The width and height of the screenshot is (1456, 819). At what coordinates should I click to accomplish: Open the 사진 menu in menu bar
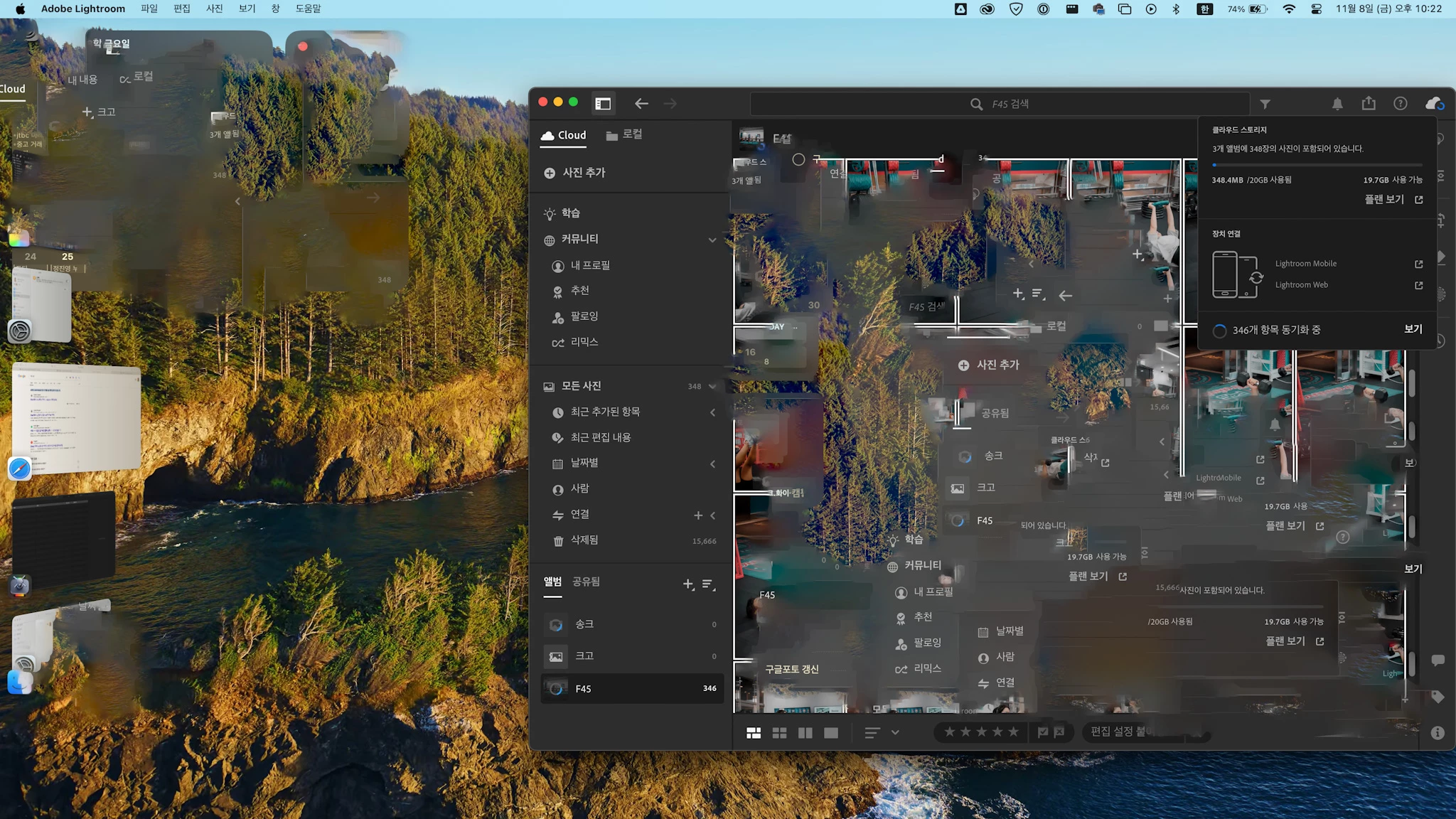[214, 9]
